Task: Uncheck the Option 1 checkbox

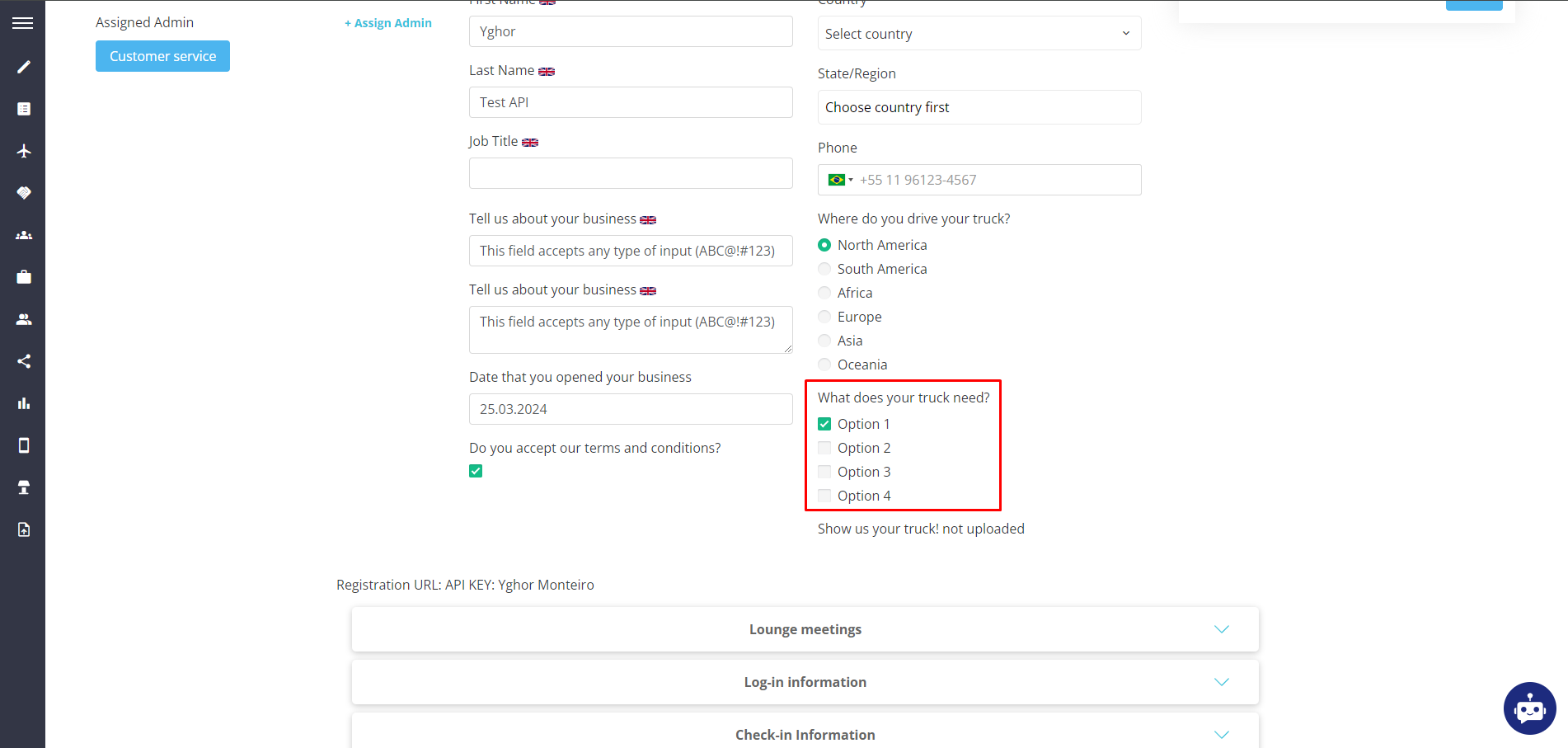Action: [824, 423]
